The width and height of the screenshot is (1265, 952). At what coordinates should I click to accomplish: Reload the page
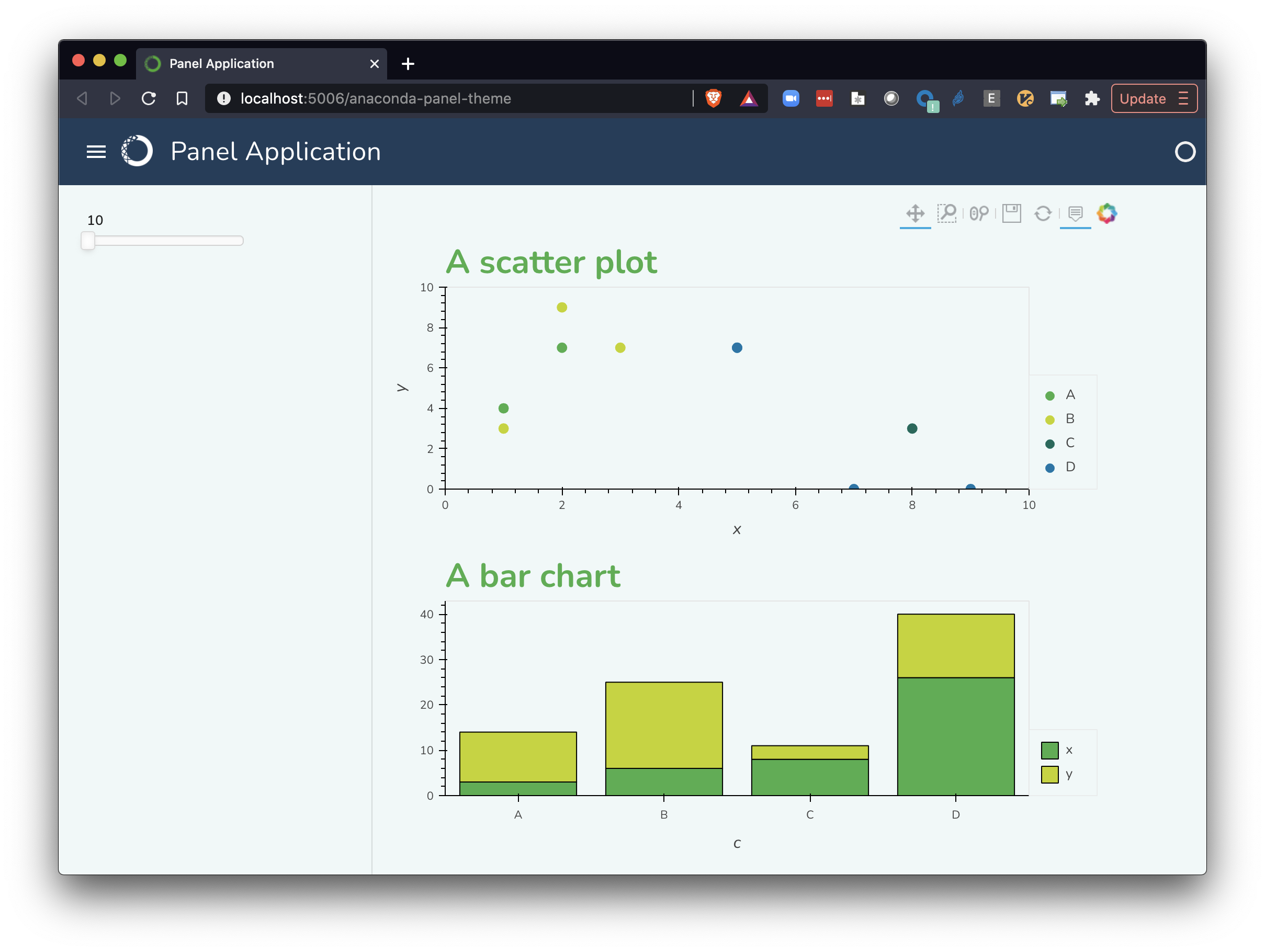pyautogui.click(x=149, y=98)
